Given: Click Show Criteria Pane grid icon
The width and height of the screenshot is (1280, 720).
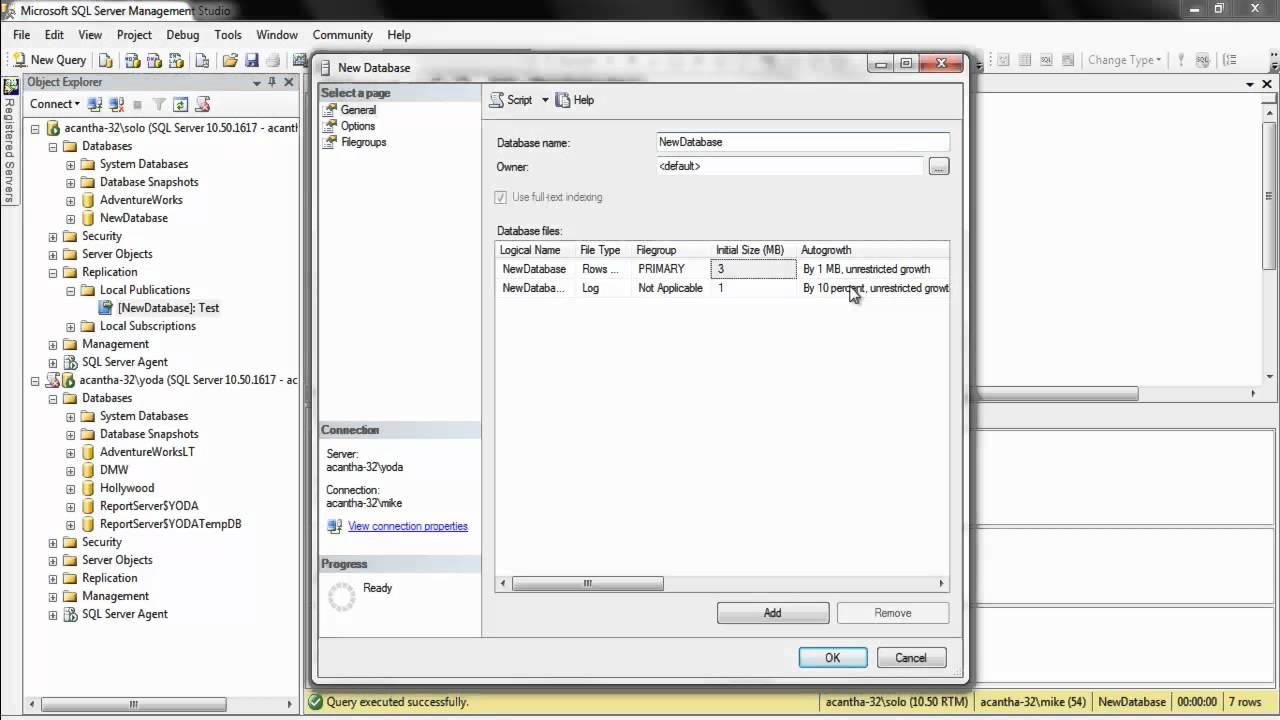Looking at the screenshot, I should pyautogui.click(x=1026, y=60).
